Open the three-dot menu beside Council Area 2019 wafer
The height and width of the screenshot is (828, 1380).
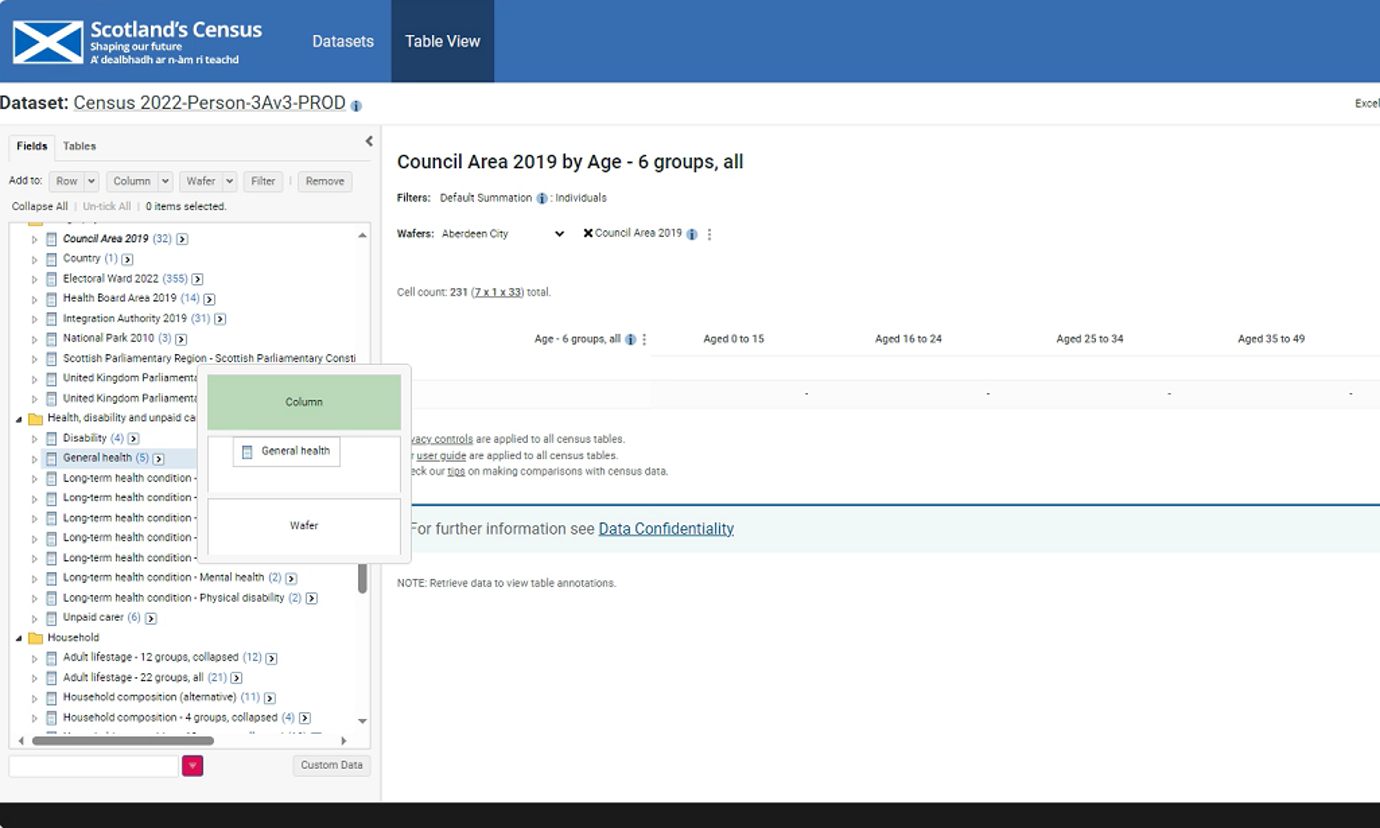[710, 234]
